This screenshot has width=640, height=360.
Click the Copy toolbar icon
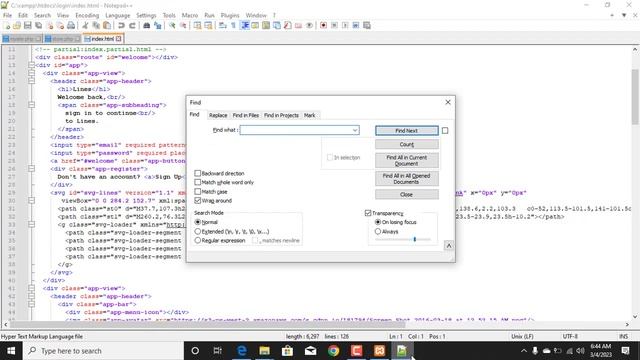96,25
